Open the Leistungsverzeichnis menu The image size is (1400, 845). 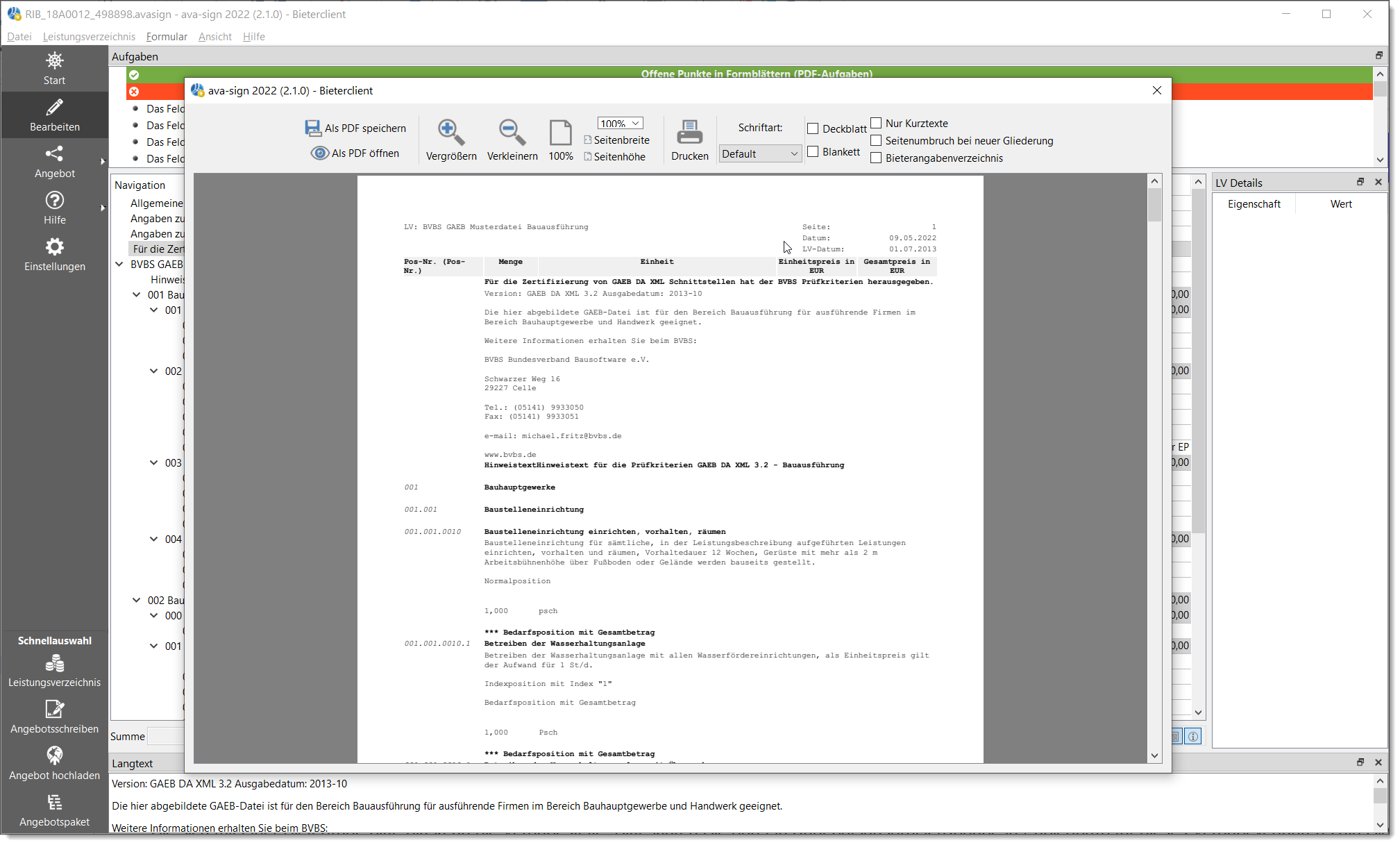89,36
